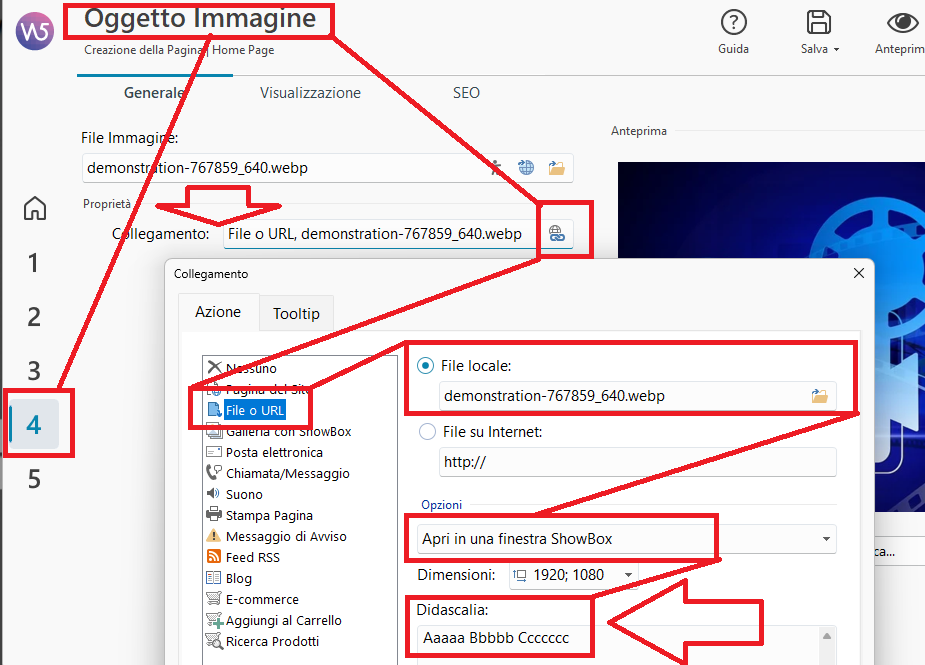
Task: Open the Guida help icon
Action: click(x=733, y=24)
